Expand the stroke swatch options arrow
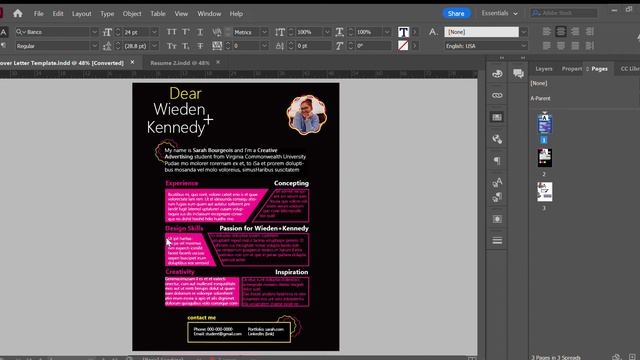Image resolution: width=640 pixels, height=360 pixels. pyautogui.click(x=415, y=46)
